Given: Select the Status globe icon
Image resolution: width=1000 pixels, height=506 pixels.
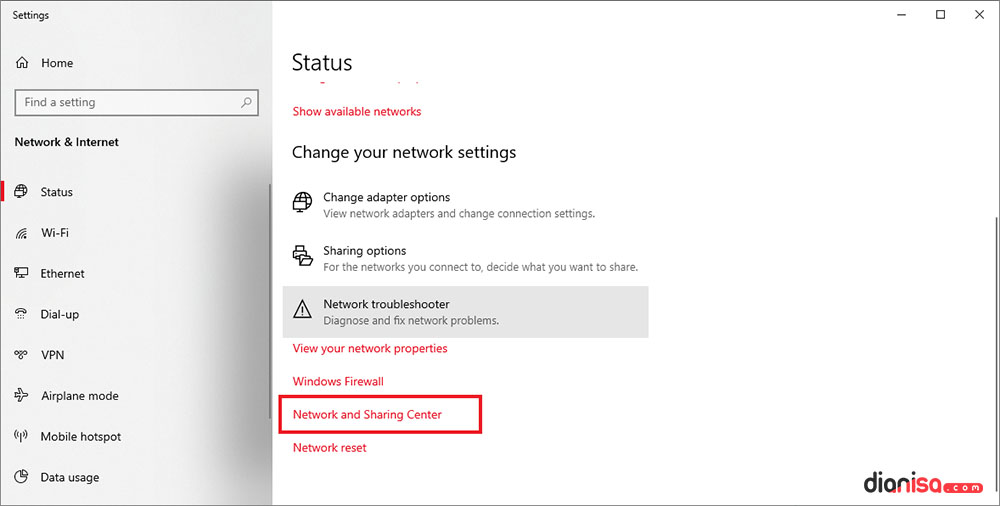Looking at the screenshot, I should tap(21, 192).
